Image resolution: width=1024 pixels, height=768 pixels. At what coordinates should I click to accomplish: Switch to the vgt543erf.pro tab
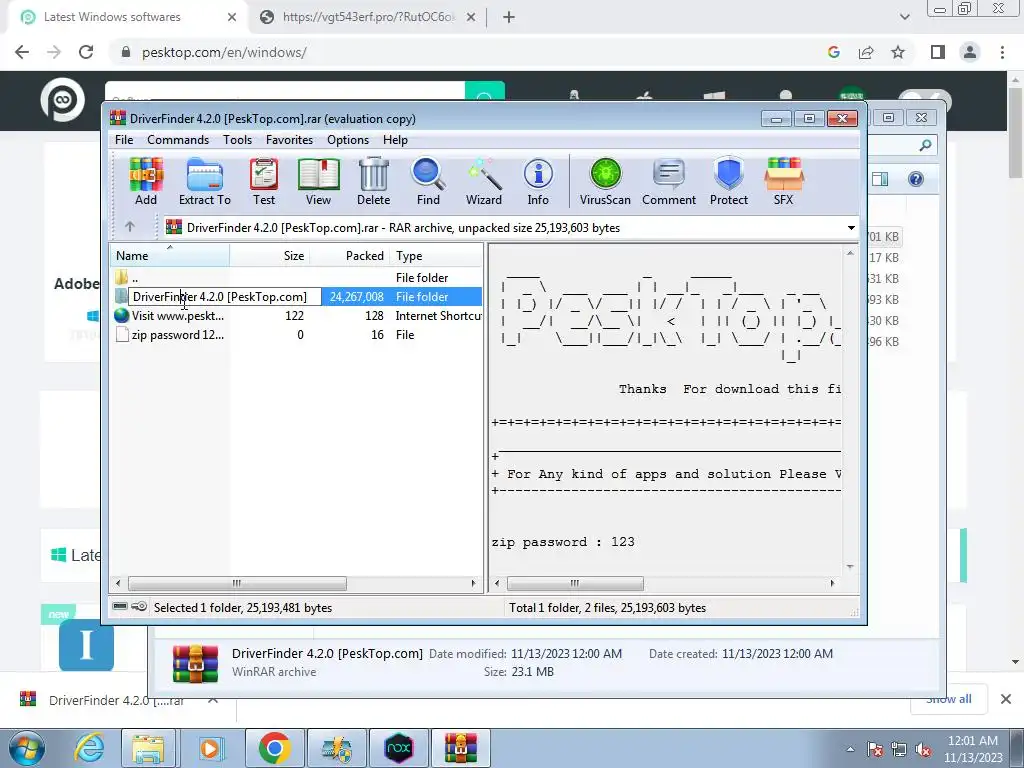coord(368,17)
